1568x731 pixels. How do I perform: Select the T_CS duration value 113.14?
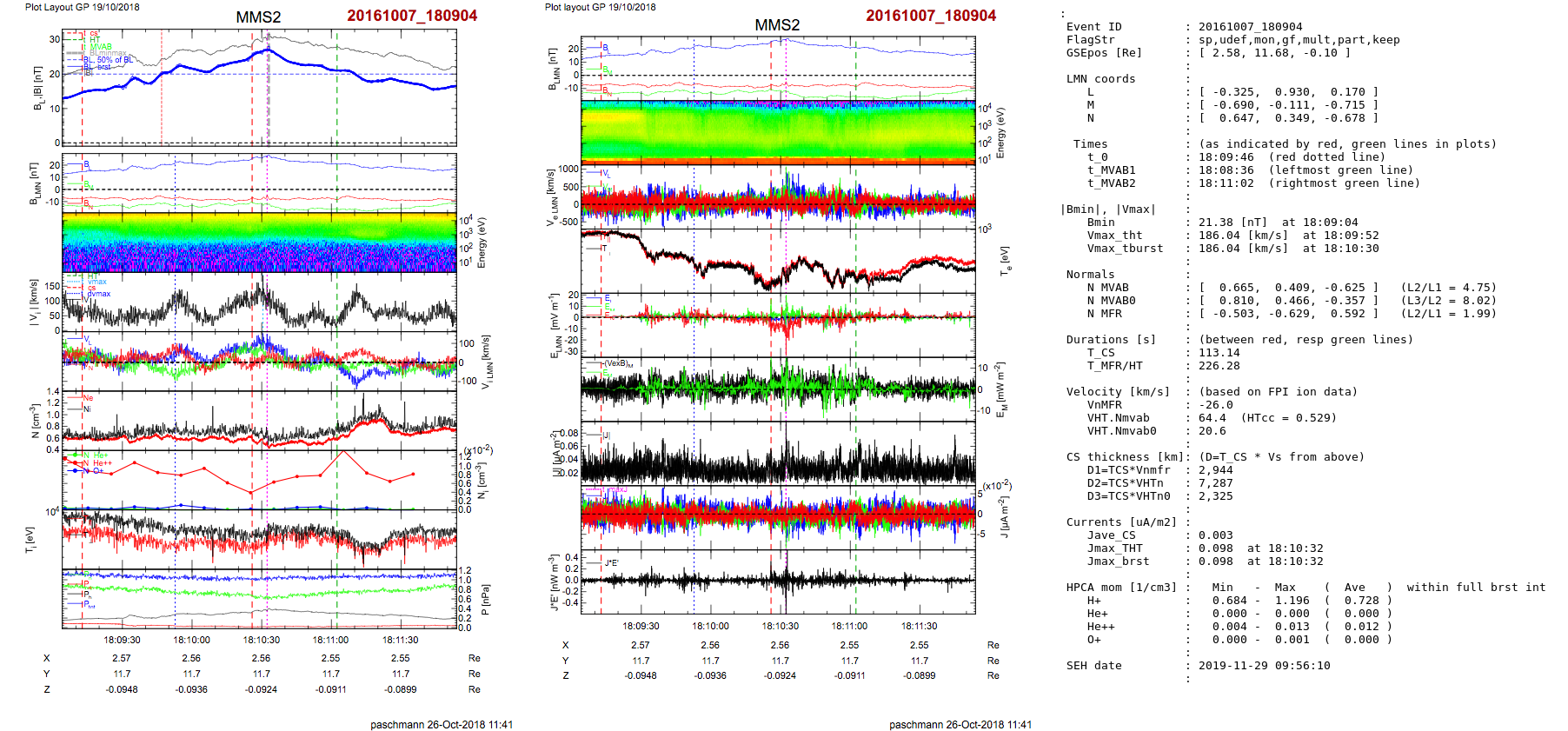point(1219,353)
